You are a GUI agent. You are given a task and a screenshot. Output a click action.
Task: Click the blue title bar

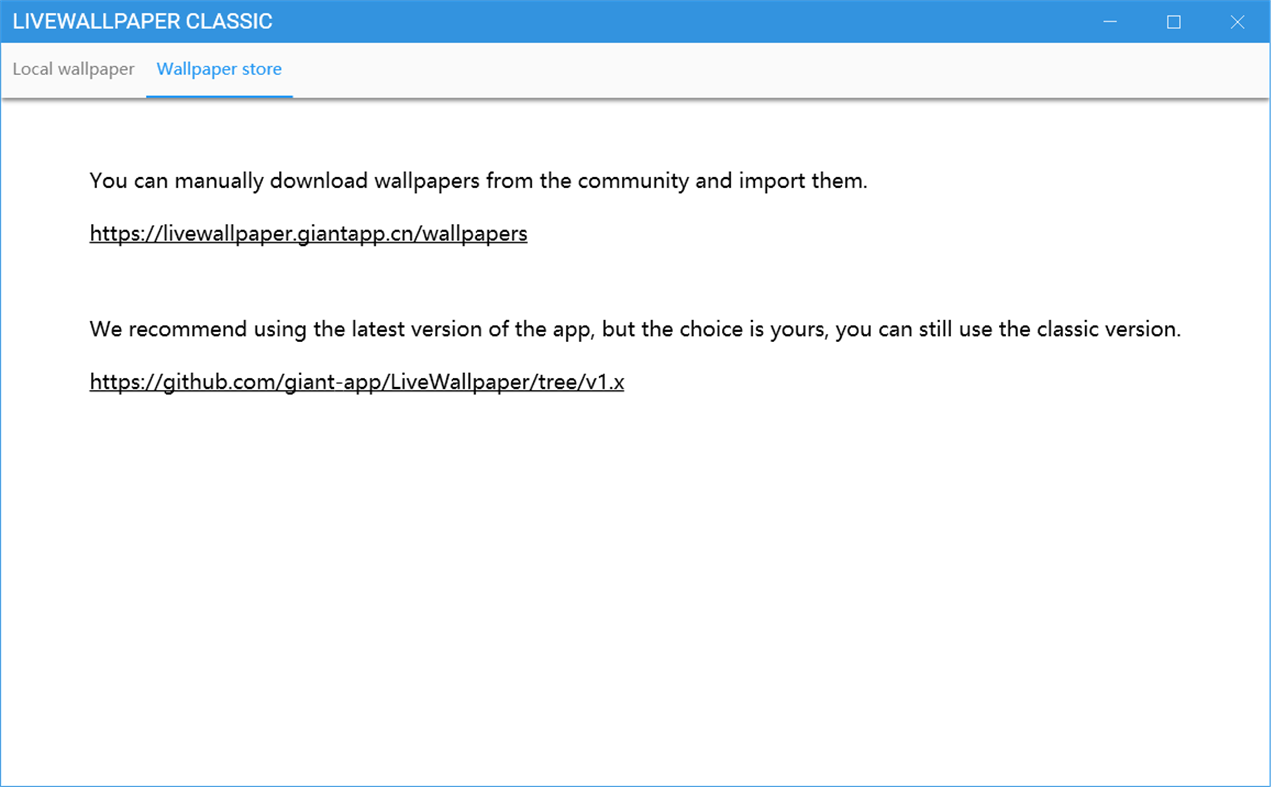600,21
